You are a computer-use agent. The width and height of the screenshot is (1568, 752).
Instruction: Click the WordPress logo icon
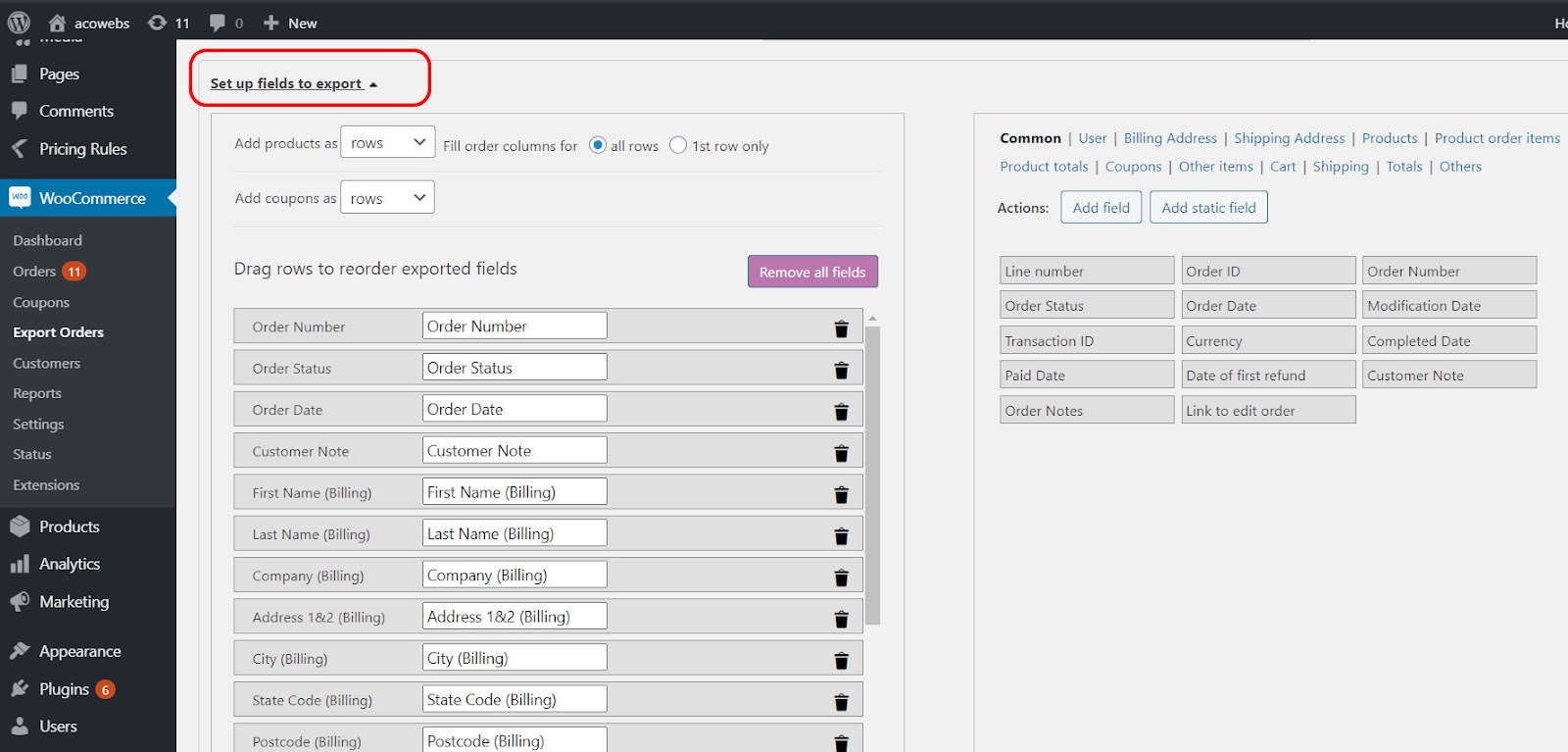coord(19,22)
